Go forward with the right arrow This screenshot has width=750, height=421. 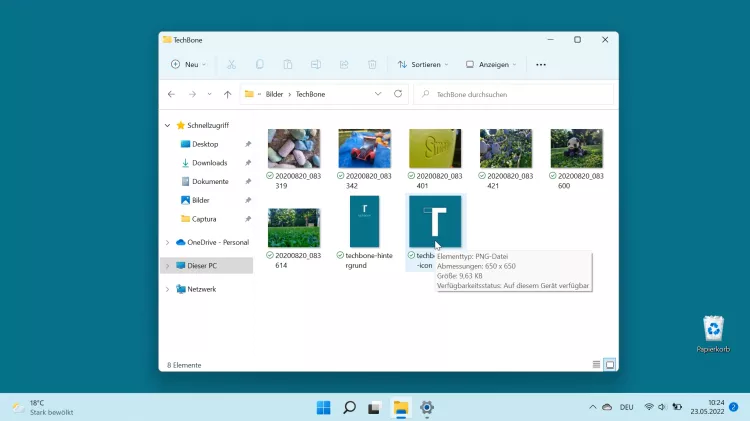click(x=192, y=94)
